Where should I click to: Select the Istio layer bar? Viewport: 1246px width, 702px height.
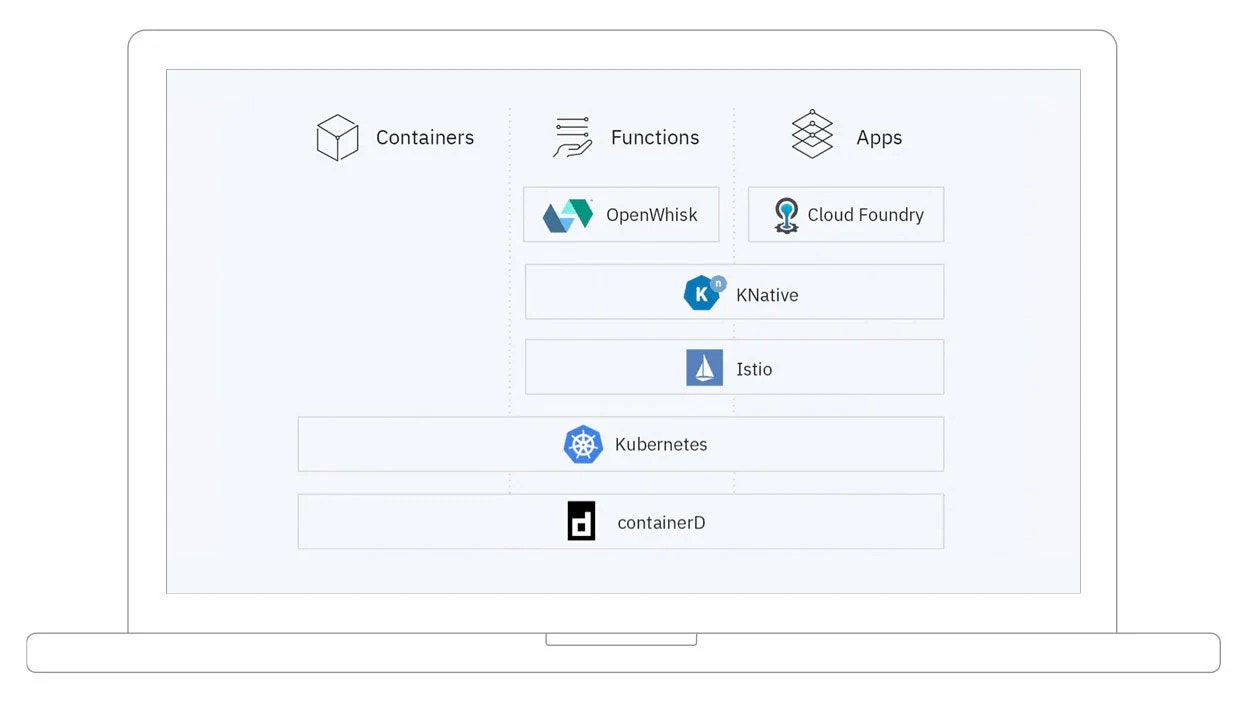(x=734, y=366)
